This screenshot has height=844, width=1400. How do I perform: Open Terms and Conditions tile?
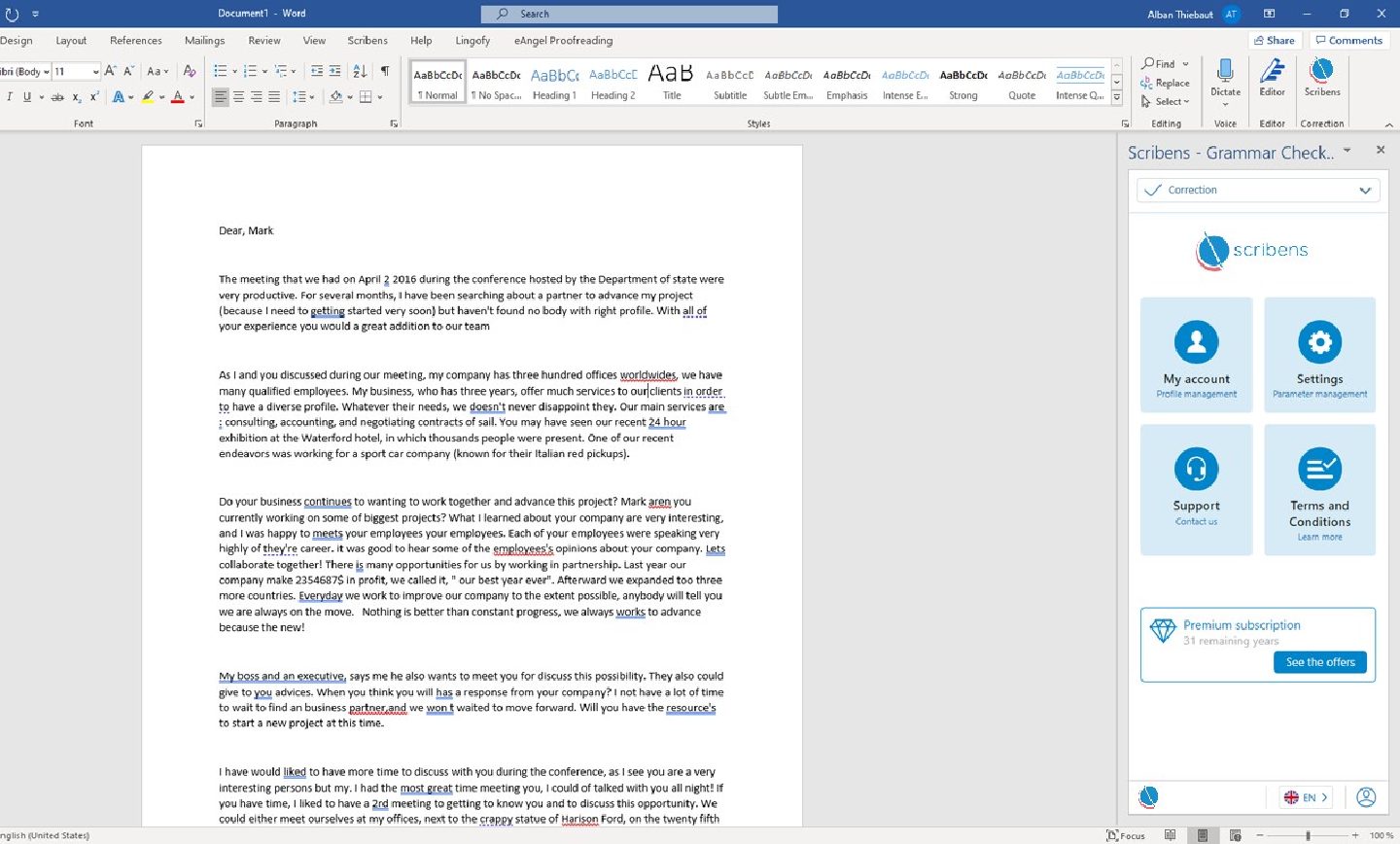coord(1319,489)
